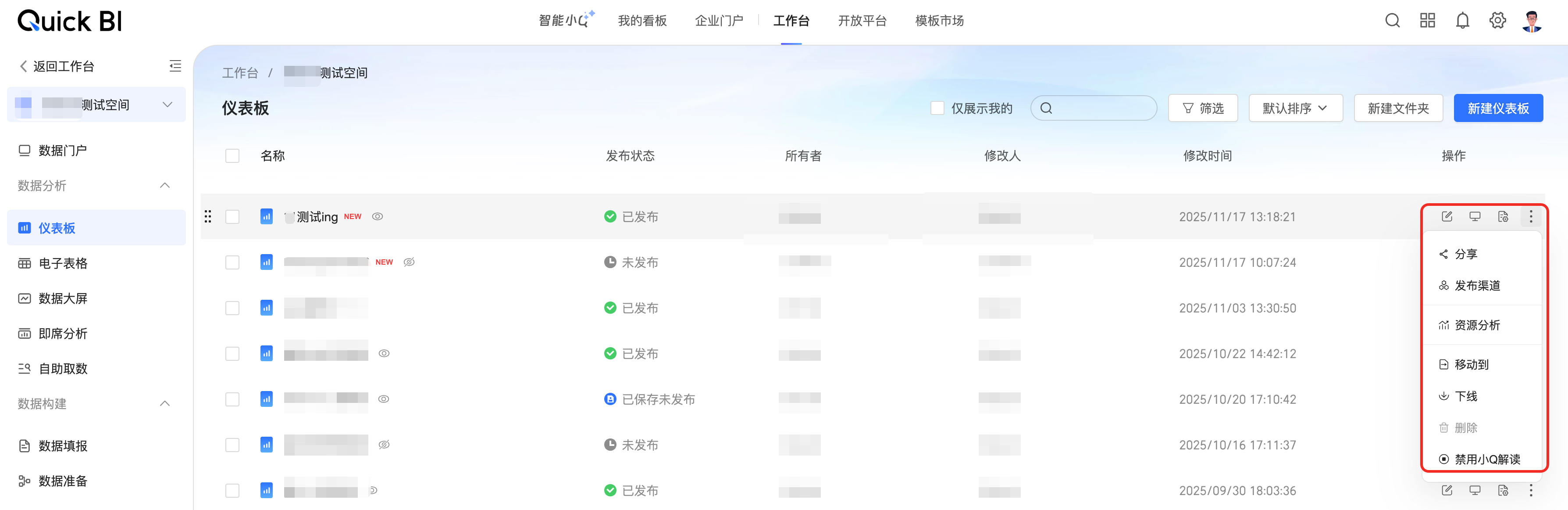Enable the 仅展示我的 checkbox

coord(937,107)
